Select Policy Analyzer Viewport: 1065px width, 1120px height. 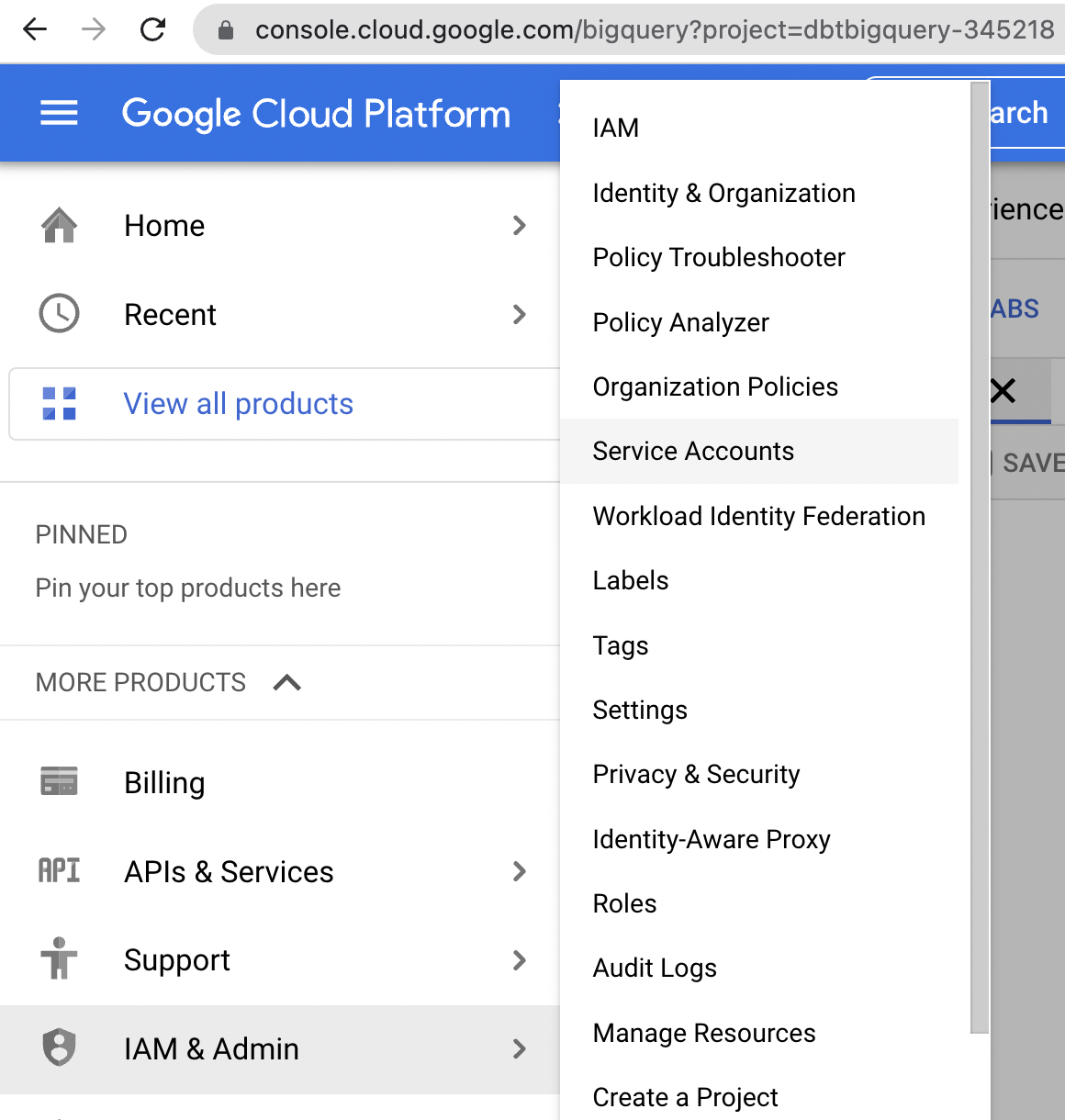(759, 322)
